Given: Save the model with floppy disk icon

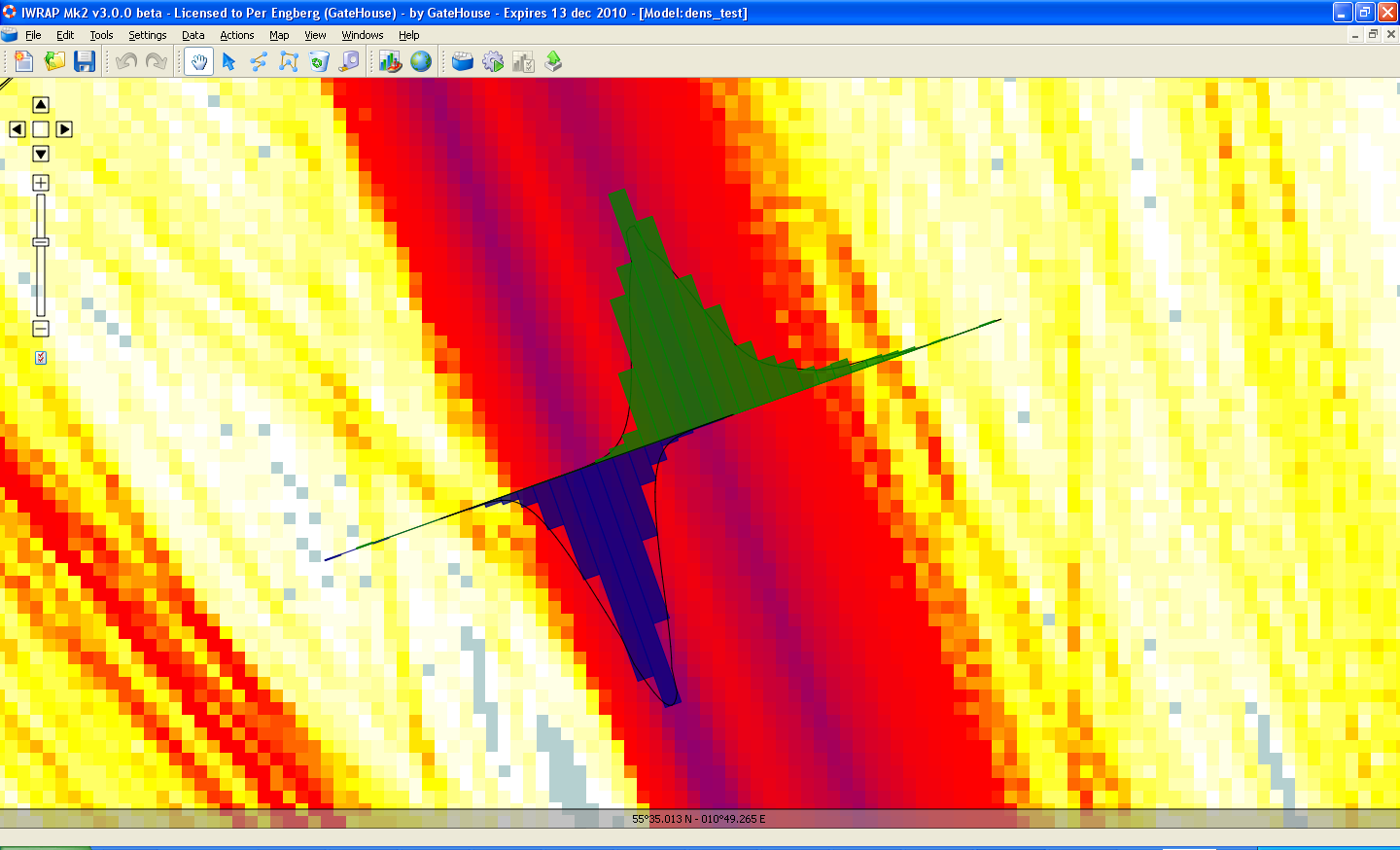Looking at the screenshot, I should 85,61.
